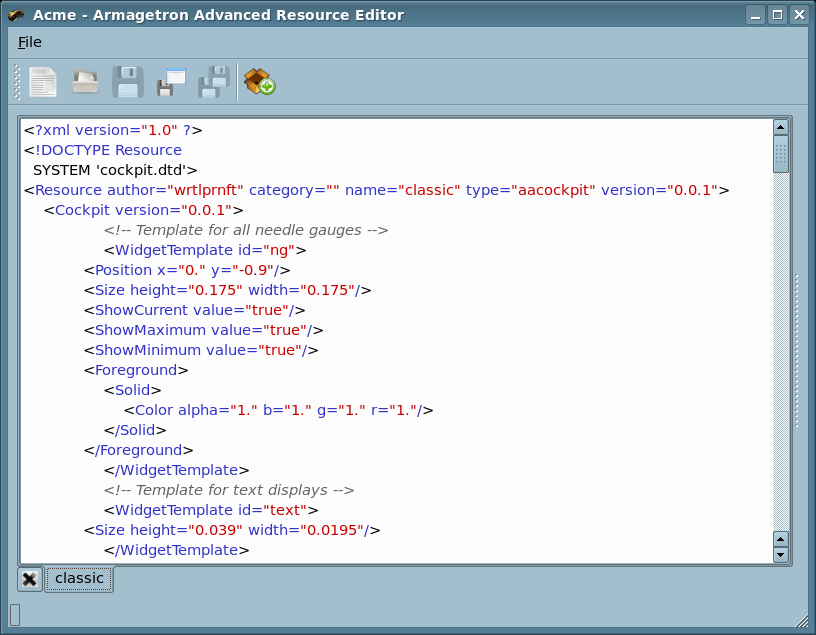Click the "Template for all needle gauges" comment
Screen dimensions: 816x635
(x=246, y=230)
